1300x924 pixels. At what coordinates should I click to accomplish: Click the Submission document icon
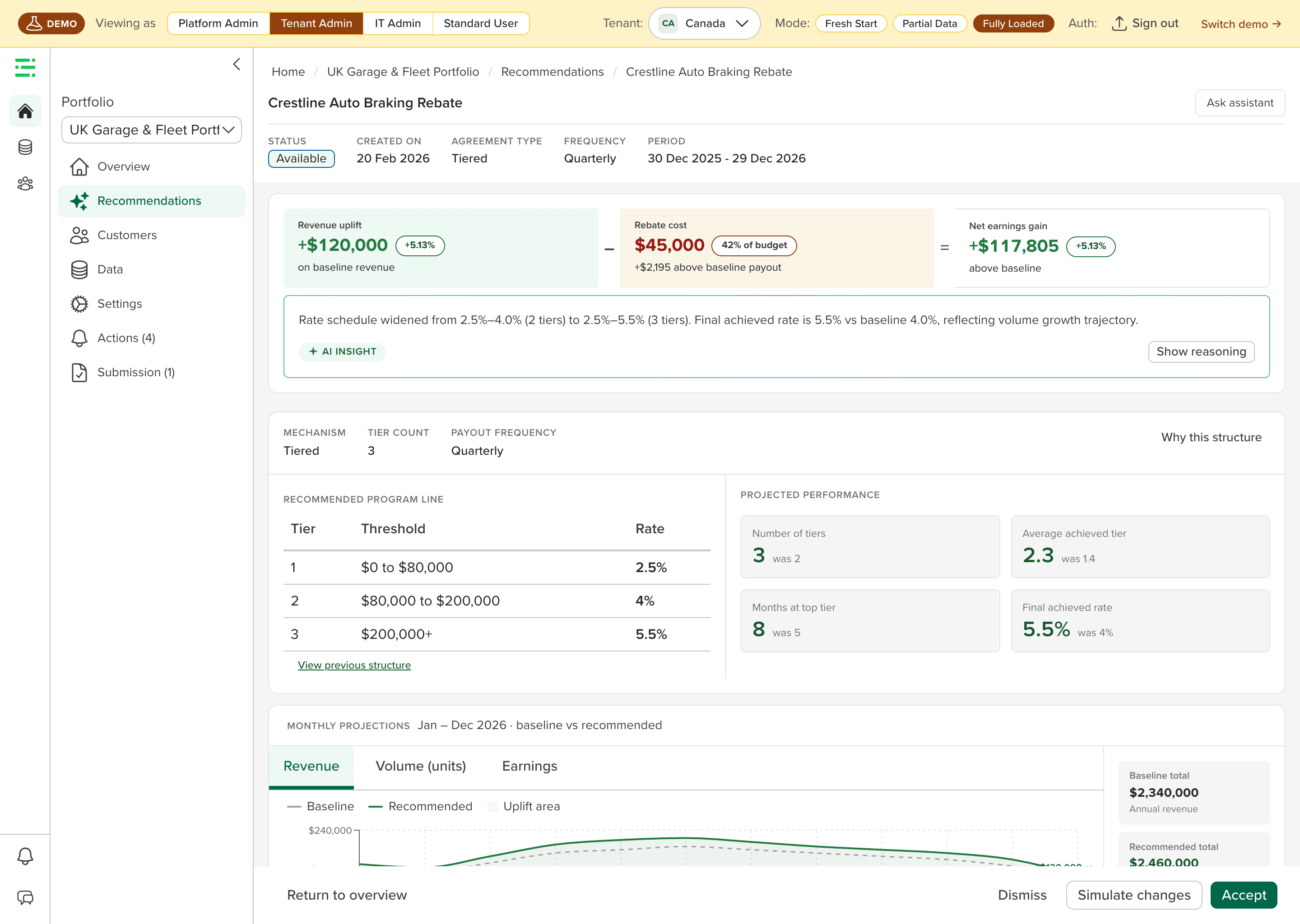point(79,372)
